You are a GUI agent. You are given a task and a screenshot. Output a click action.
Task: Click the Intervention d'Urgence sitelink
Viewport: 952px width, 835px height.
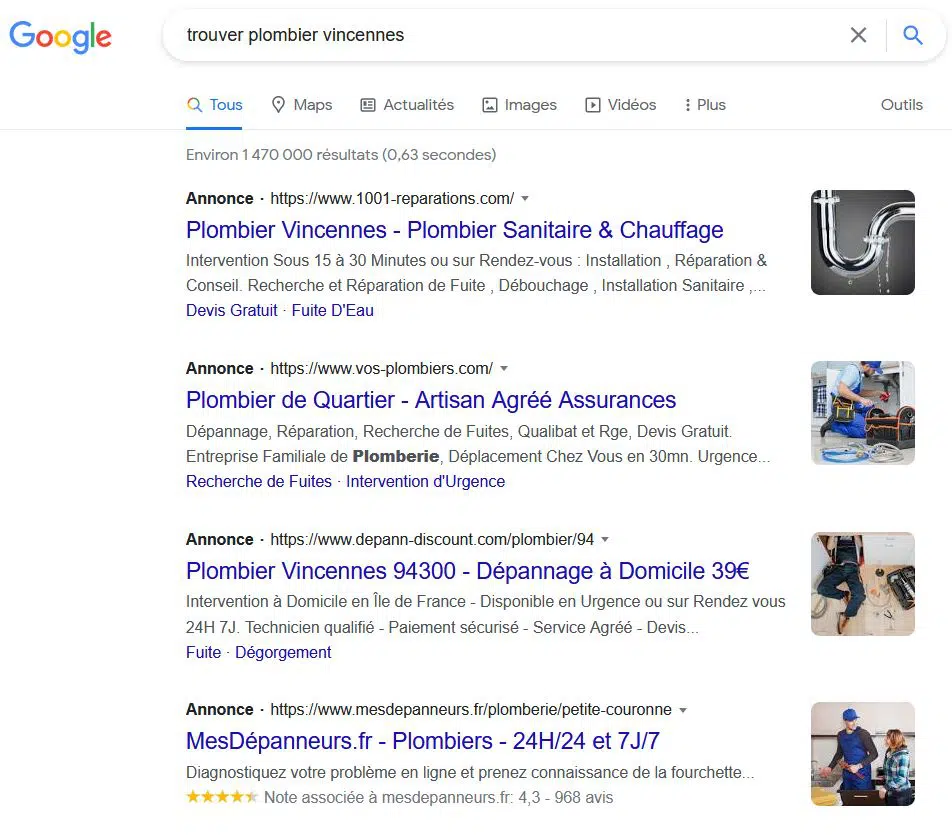point(425,482)
